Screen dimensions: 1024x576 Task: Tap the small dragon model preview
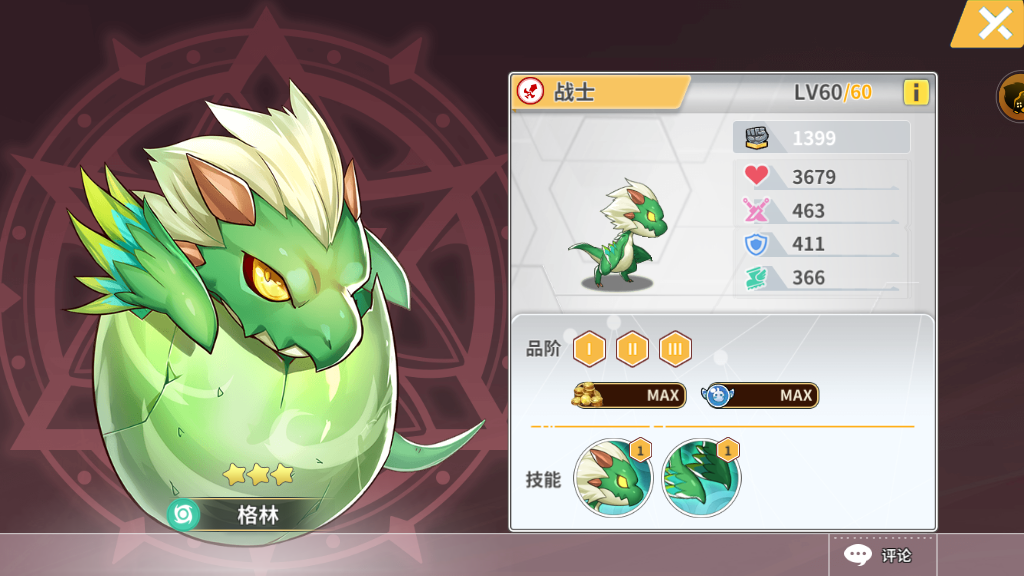click(618, 235)
